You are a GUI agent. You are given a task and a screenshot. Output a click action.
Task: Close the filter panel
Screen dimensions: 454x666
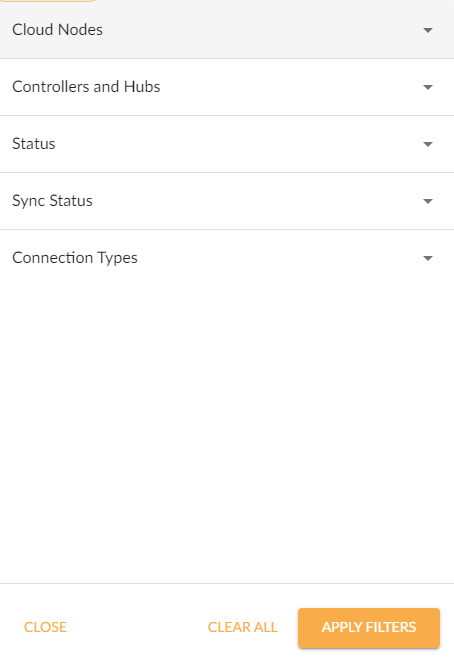click(45, 627)
